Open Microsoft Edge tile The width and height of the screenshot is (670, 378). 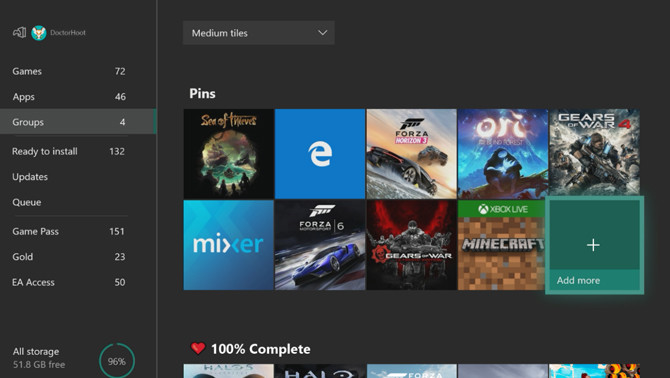point(320,154)
